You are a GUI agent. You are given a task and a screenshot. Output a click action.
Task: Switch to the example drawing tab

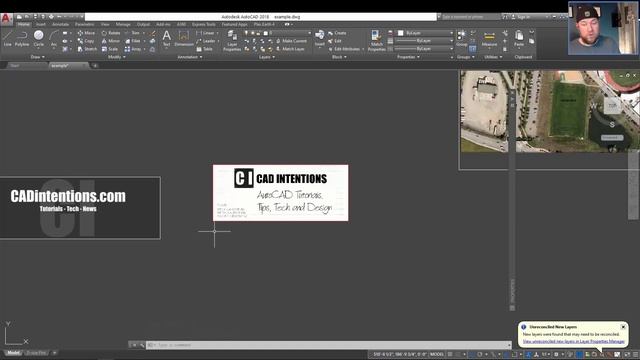coord(68,65)
